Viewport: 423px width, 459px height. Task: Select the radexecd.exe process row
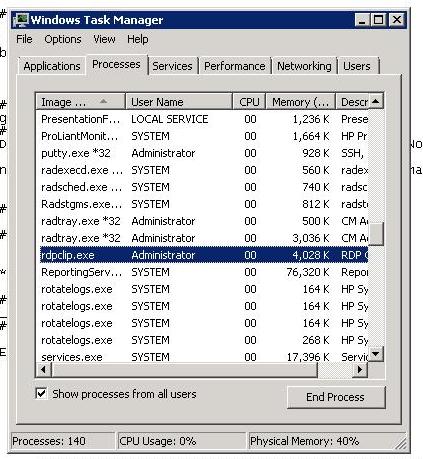(204, 170)
